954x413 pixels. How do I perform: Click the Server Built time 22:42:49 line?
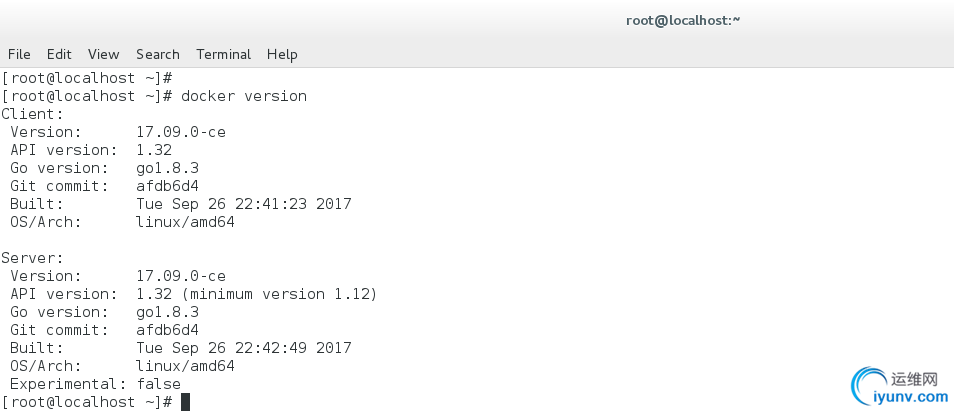point(181,348)
